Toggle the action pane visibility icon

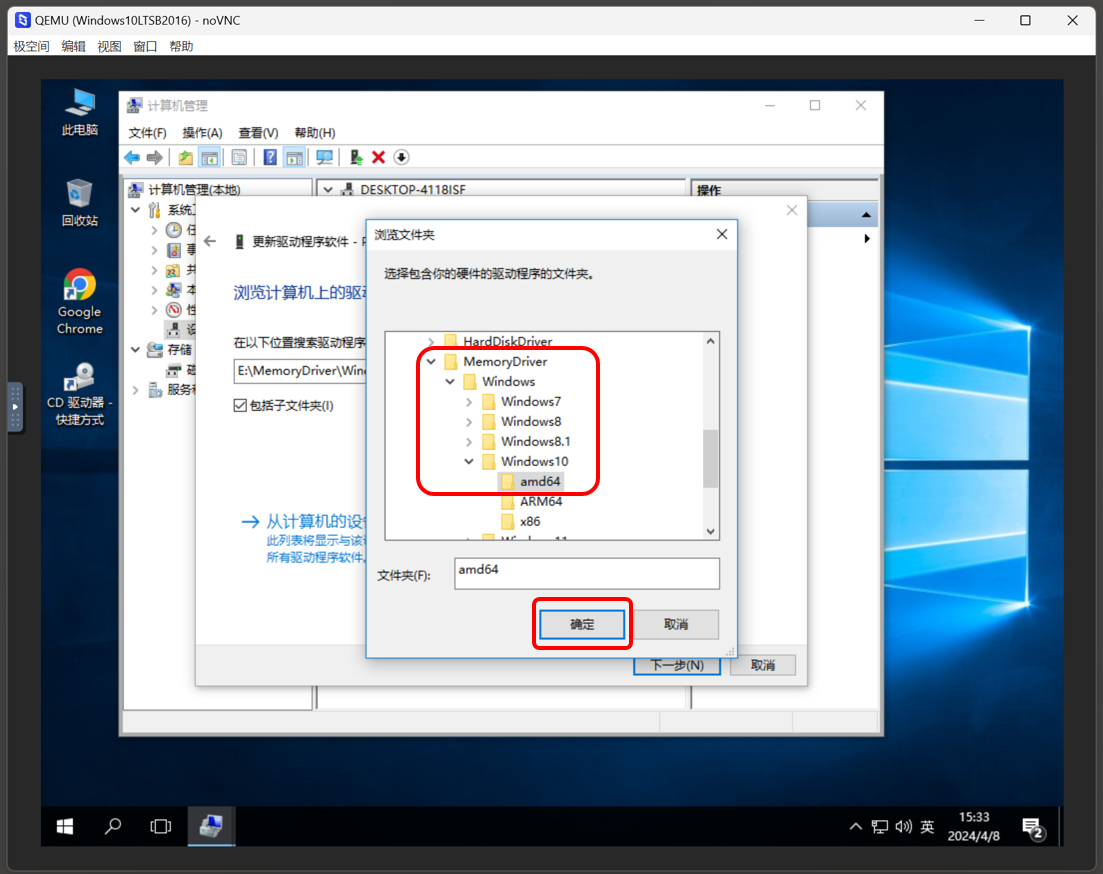point(294,157)
